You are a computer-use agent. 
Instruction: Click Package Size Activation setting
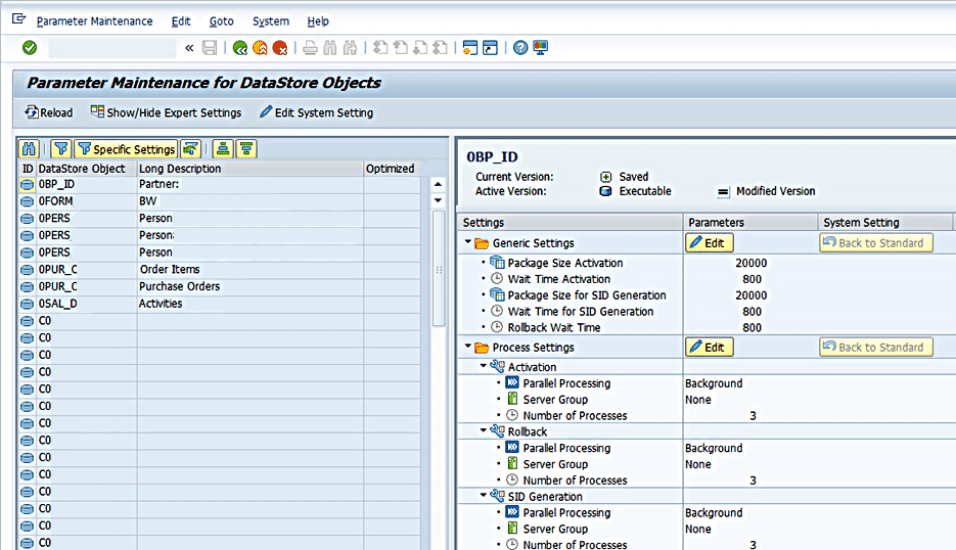[x=565, y=263]
